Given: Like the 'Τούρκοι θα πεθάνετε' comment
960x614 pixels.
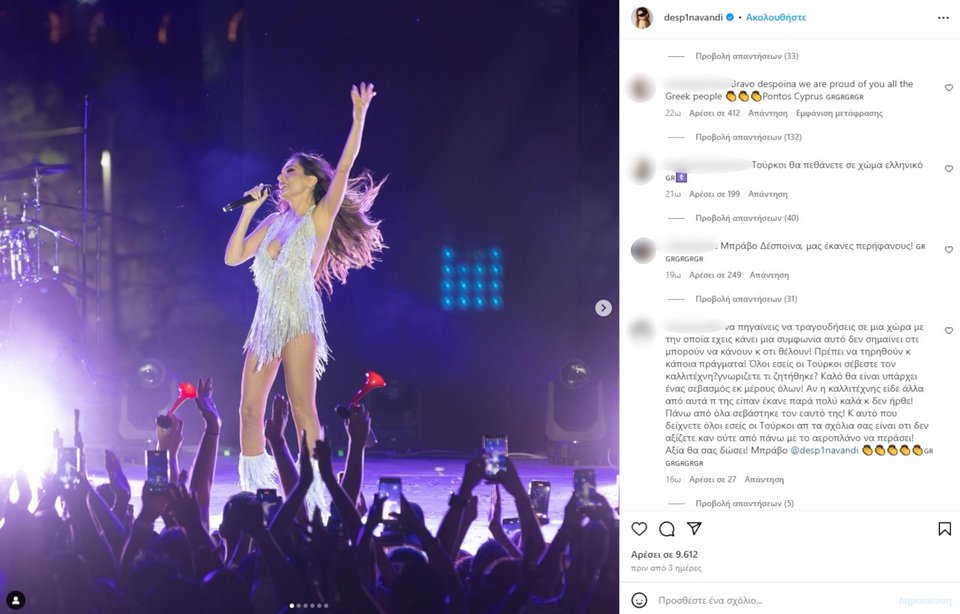Looking at the screenshot, I should (949, 168).
